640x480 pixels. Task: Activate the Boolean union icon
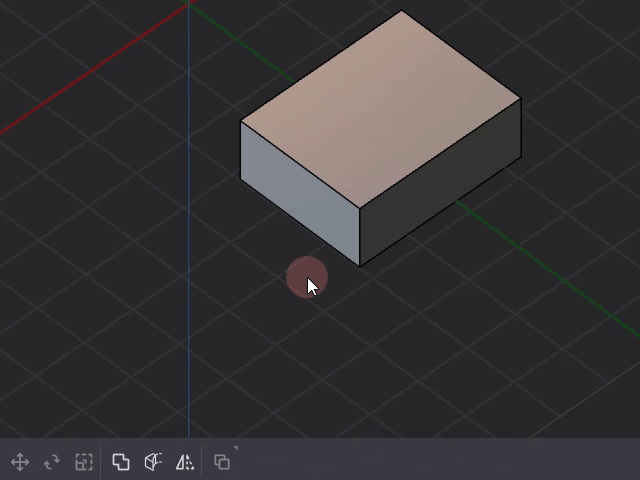click(x=121, y=462)
